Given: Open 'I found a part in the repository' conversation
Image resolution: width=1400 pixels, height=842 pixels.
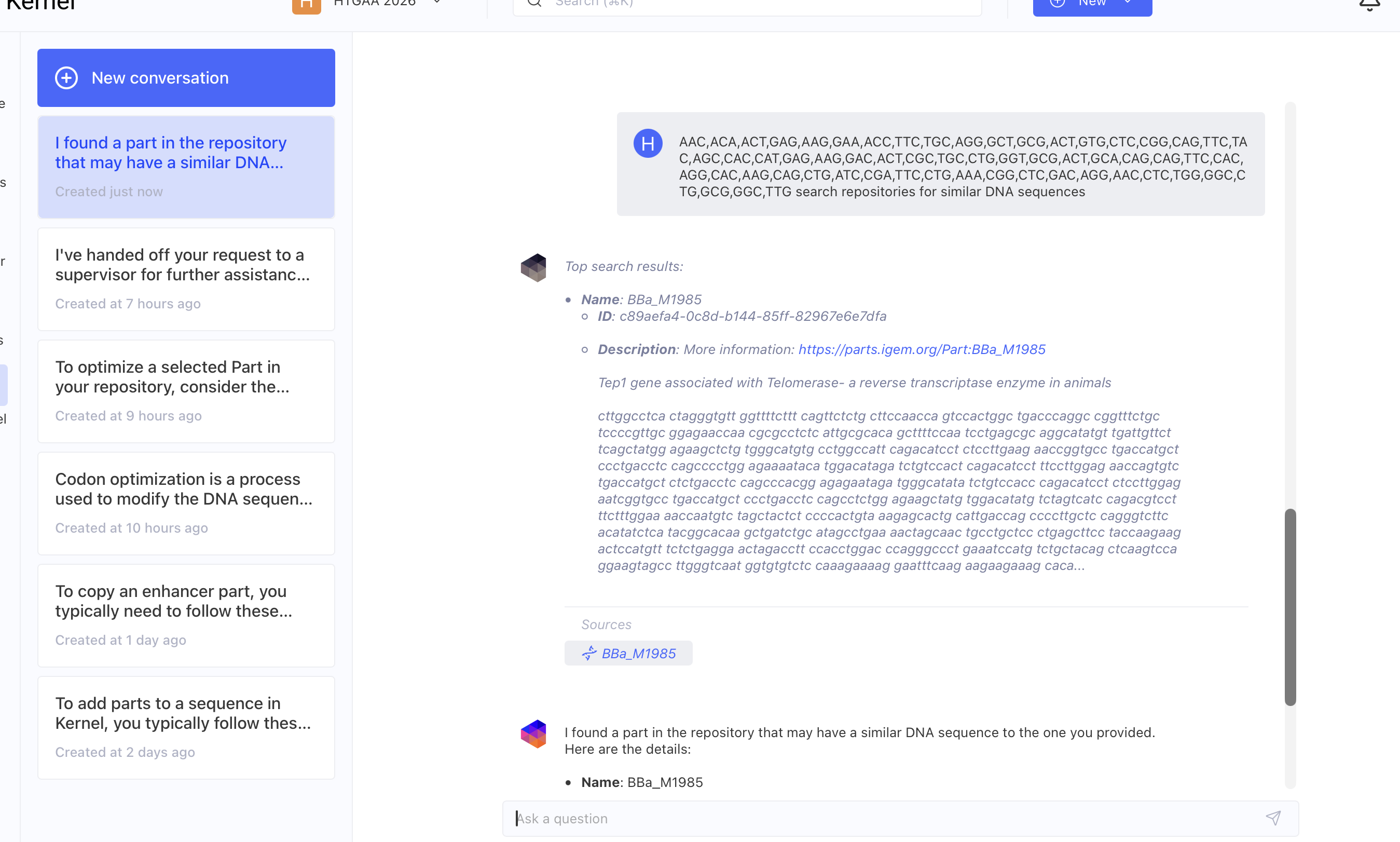Looking at the screenshot, I should tap(186, 167).
